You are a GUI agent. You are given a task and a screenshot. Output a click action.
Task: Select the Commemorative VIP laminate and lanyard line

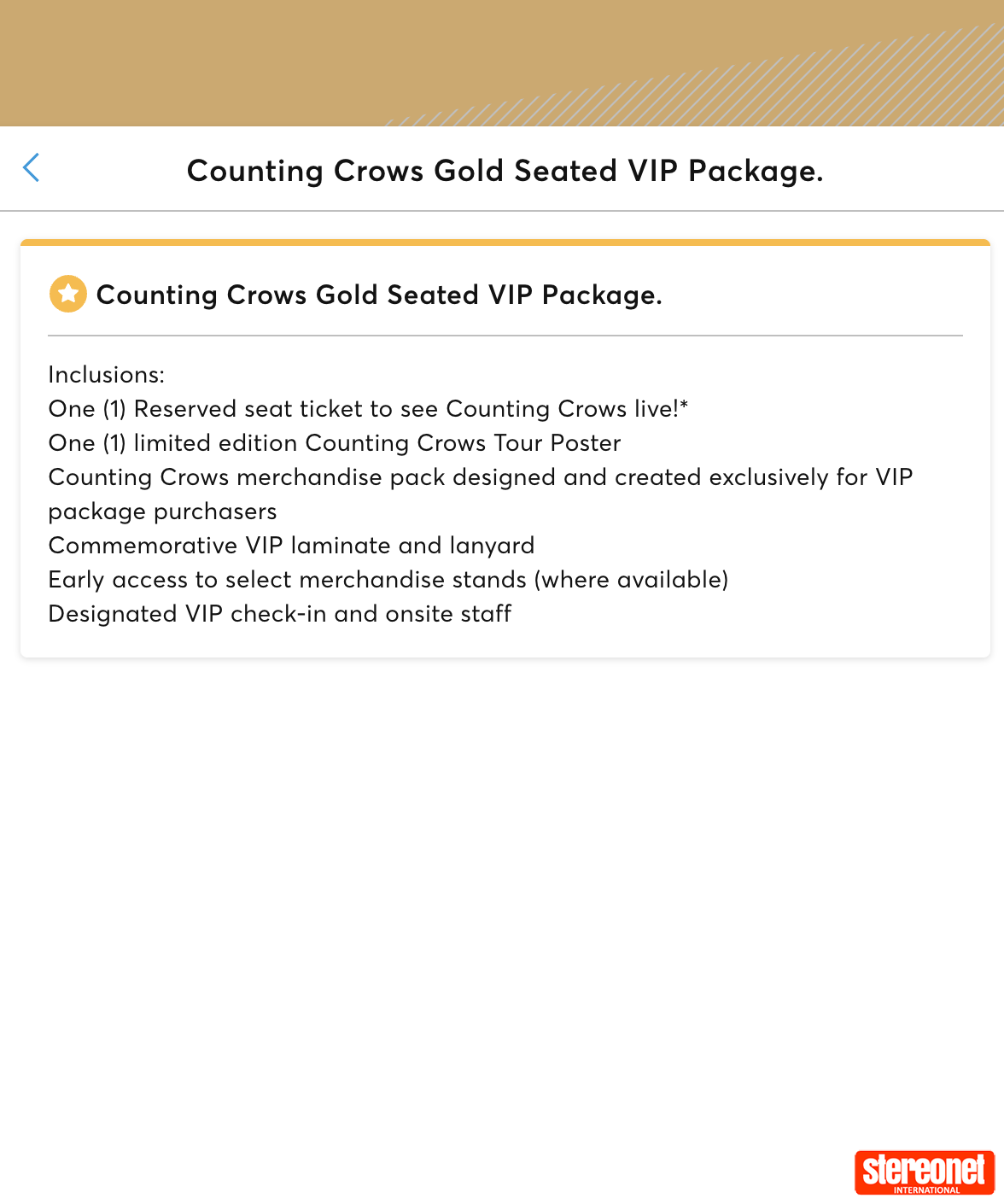tap(291, 546)
